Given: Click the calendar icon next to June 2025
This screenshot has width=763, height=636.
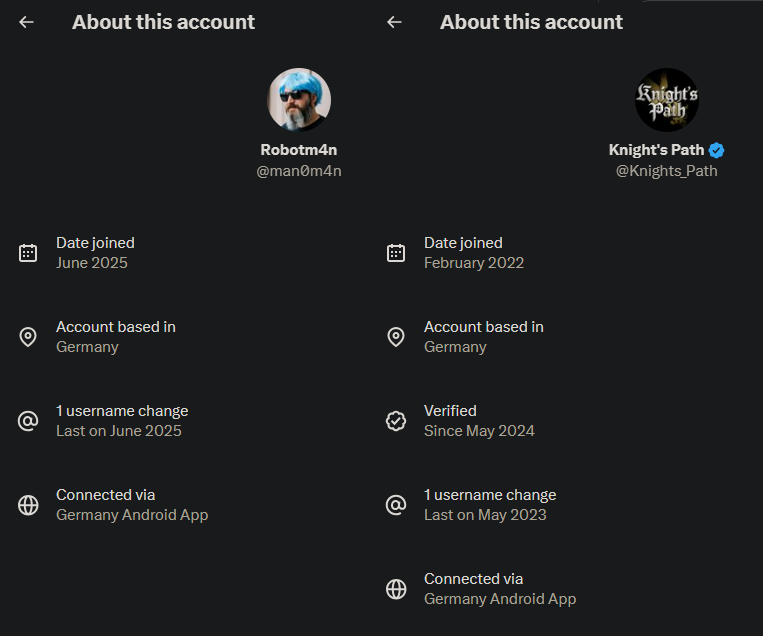Looking at the screenshot, I should pyautogui.click(x=28, y=253).
